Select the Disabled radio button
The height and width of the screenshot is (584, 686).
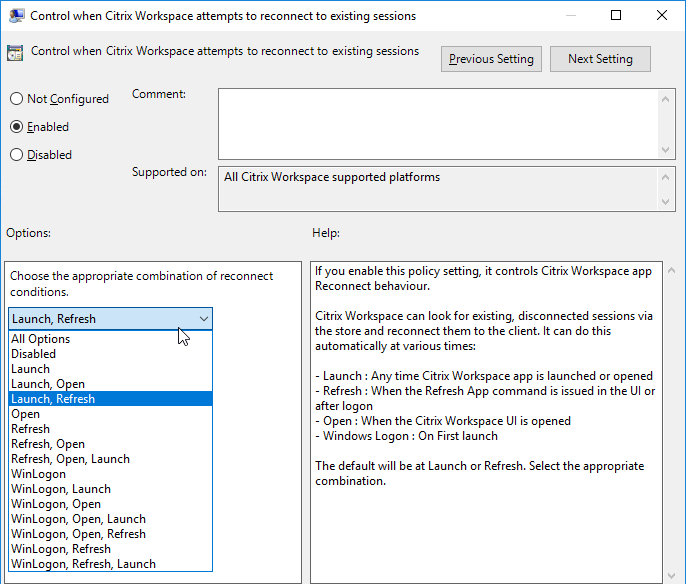(16, 155)
